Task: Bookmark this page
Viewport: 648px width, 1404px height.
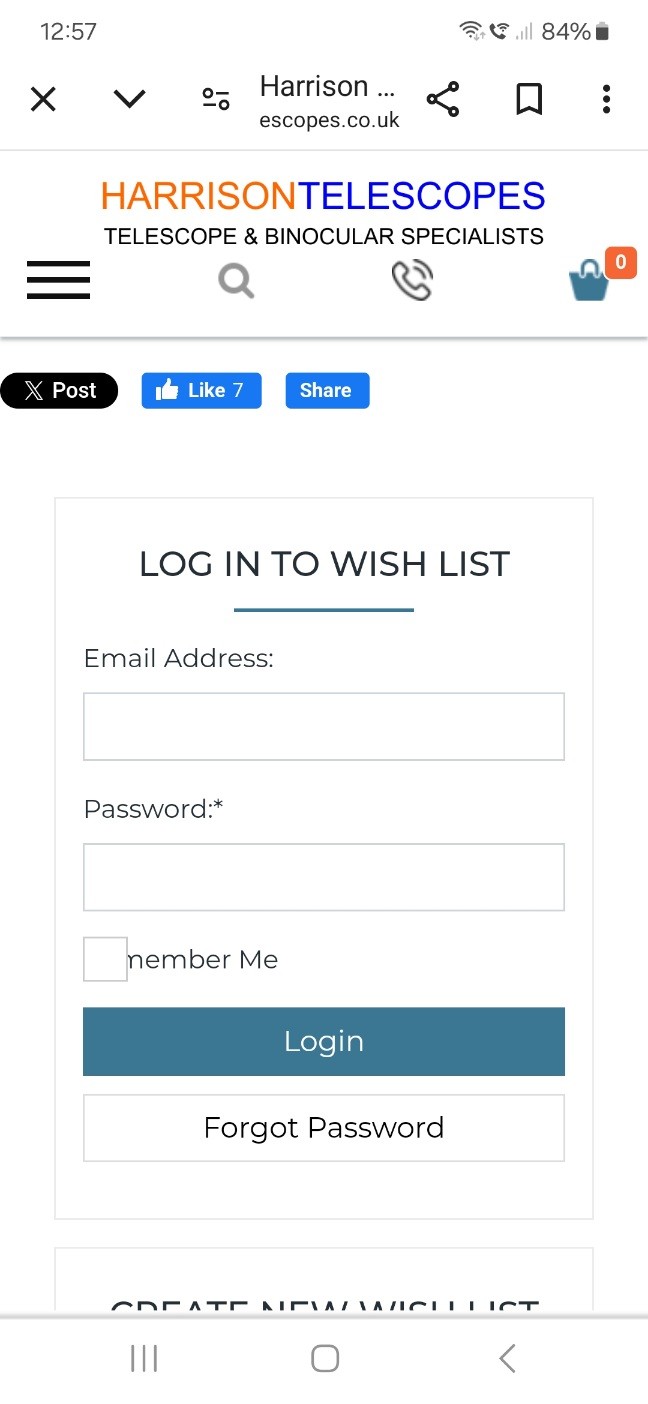Action: click(x=528, y=99)
